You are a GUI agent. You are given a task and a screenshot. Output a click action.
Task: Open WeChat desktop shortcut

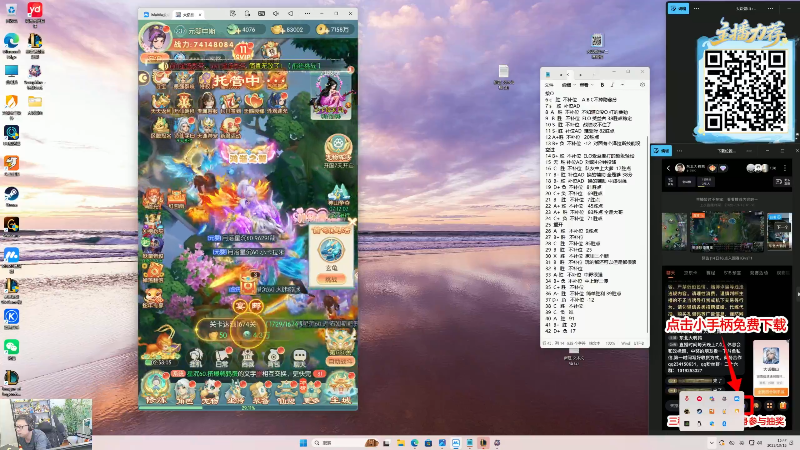coord(11,349)
